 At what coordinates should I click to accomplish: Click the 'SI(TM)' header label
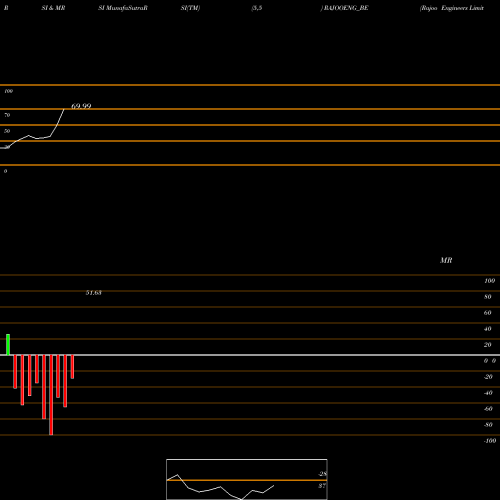(x=190, y=8)
